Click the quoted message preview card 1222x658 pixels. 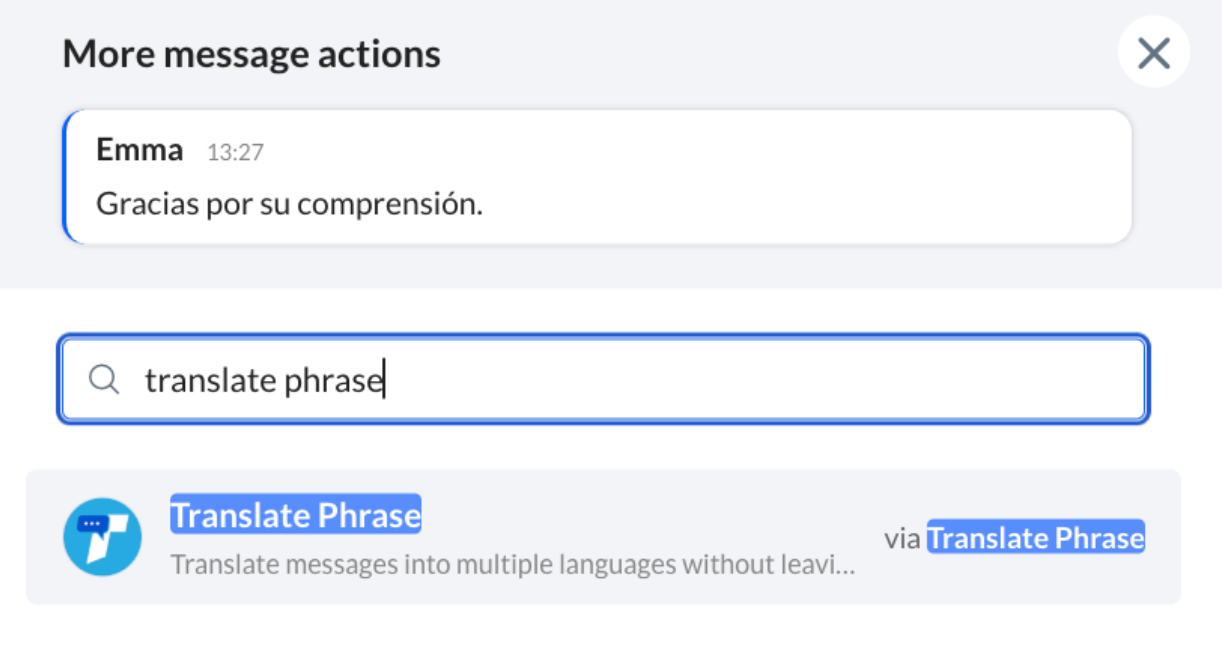coord(597,177)
